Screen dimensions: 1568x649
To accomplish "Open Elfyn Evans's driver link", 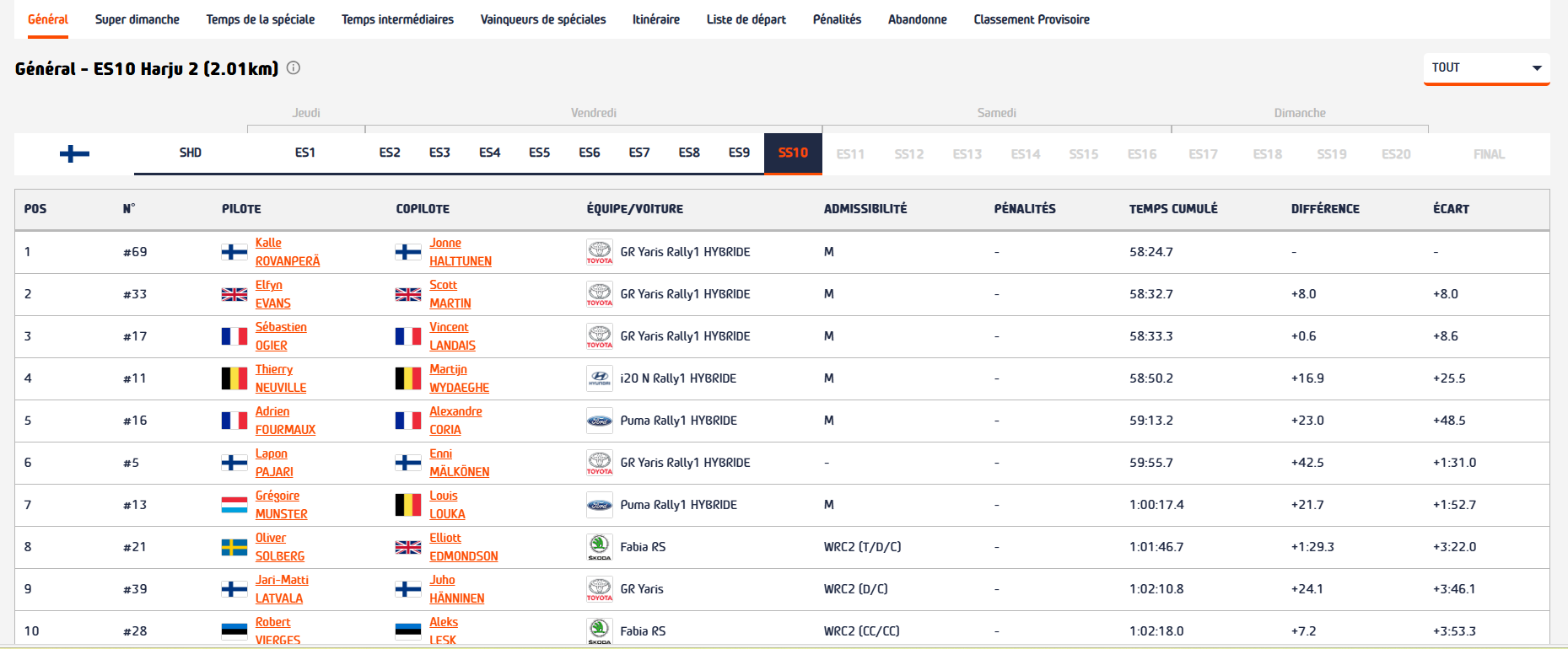I will tap(273, 294).
